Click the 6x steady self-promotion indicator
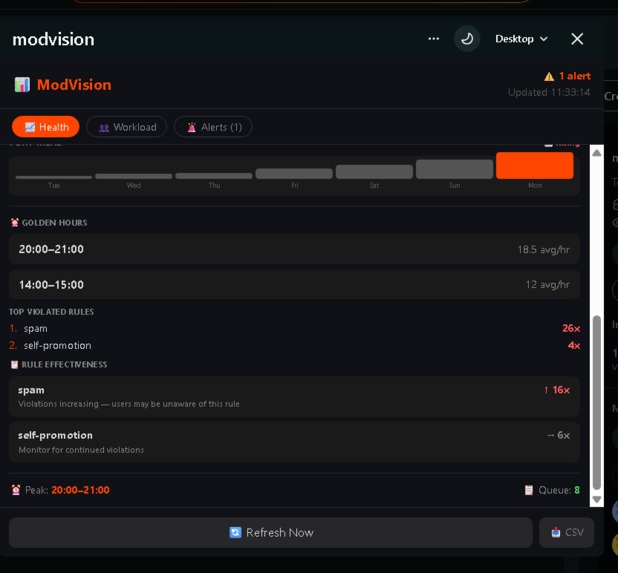This screenshot has height=573, width=618. (558, 435)
